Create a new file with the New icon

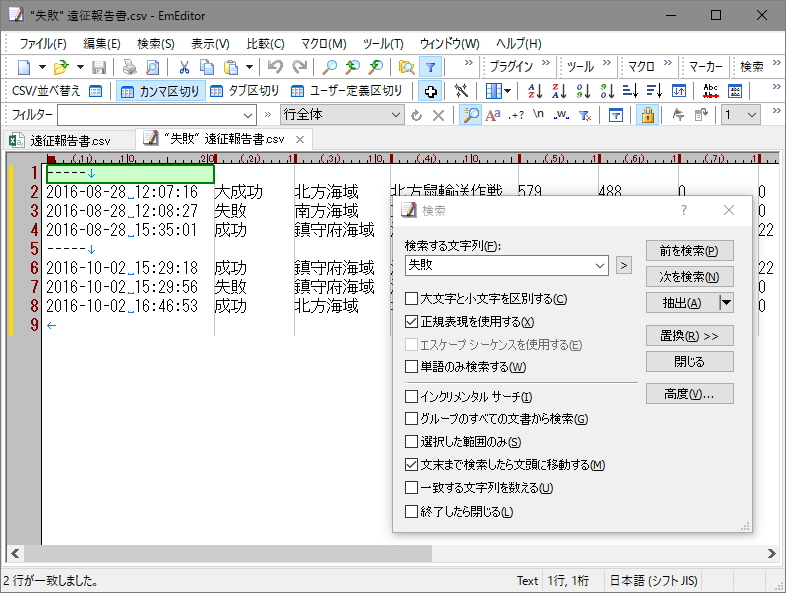pos(24,67)
